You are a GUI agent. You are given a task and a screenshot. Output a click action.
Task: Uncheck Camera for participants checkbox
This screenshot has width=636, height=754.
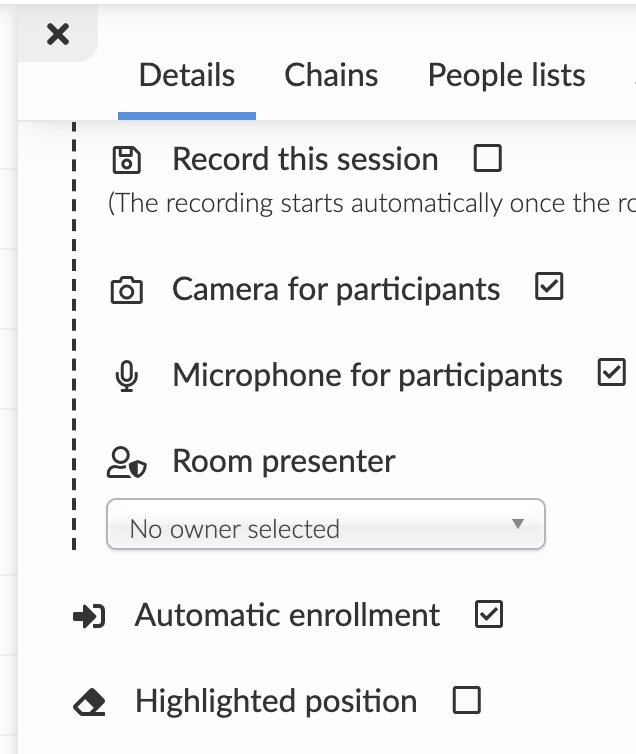(x=549, y=287)
